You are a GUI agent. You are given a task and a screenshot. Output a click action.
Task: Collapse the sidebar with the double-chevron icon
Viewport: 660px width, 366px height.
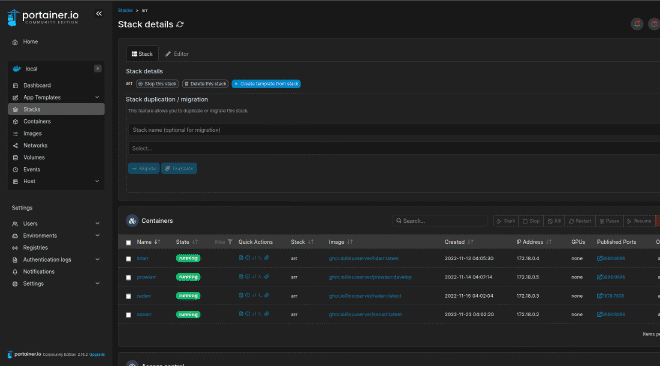(99, 13)
